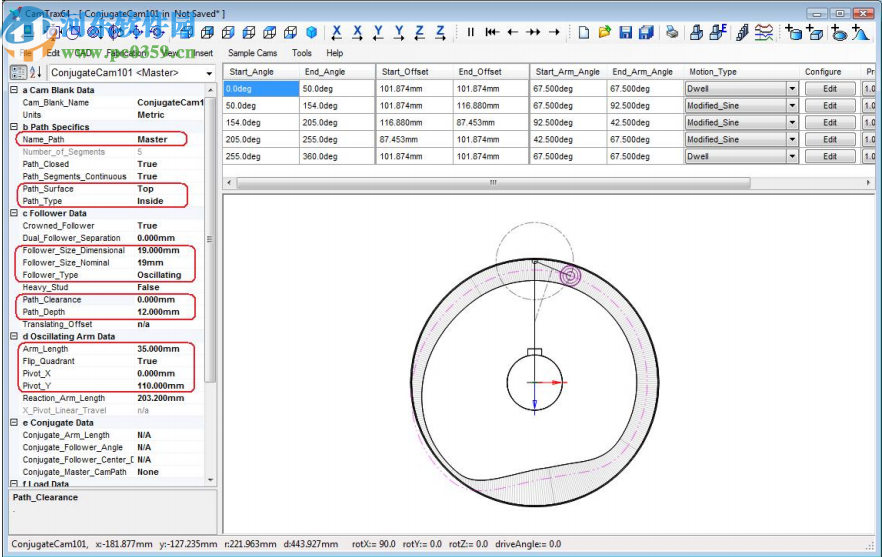Click the Start_Angle cell showing 0.0deg

(x=260, y=89)
